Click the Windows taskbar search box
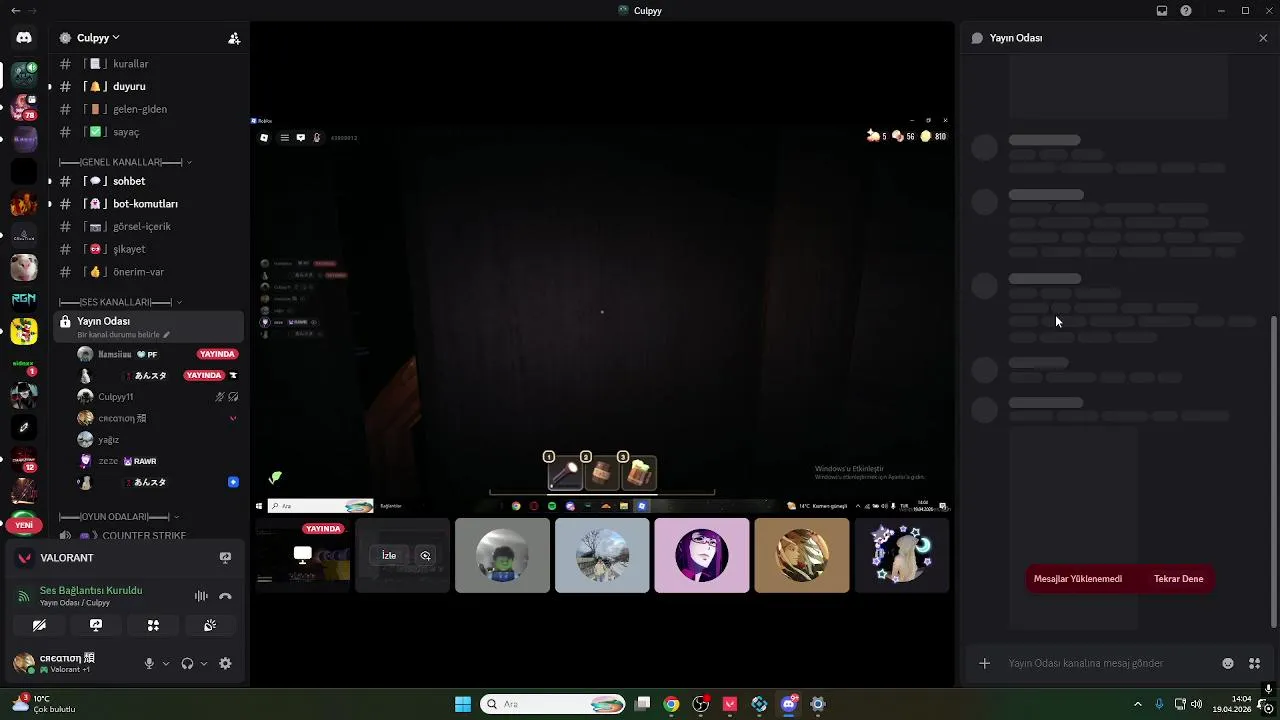 [554, 704]
